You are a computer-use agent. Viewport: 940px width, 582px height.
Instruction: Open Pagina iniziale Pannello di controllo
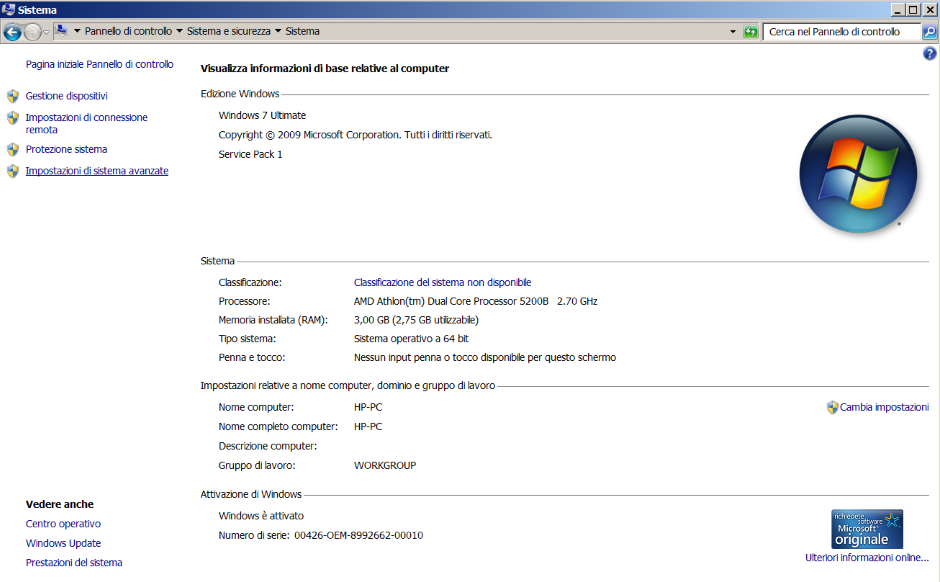click(100, 64)
